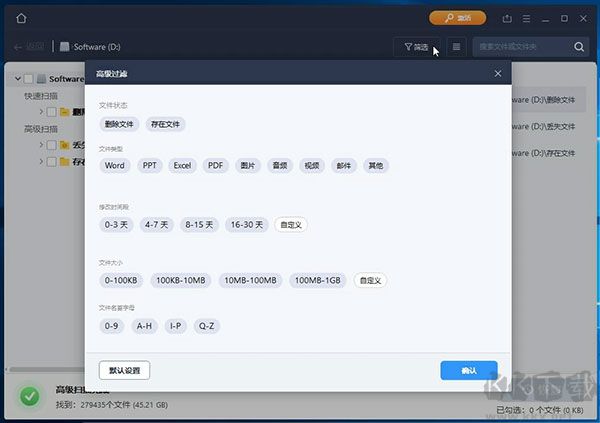The image size is (600, 423).
Task: Click the orange 激活 activate button
Action: tap(457, 18)
